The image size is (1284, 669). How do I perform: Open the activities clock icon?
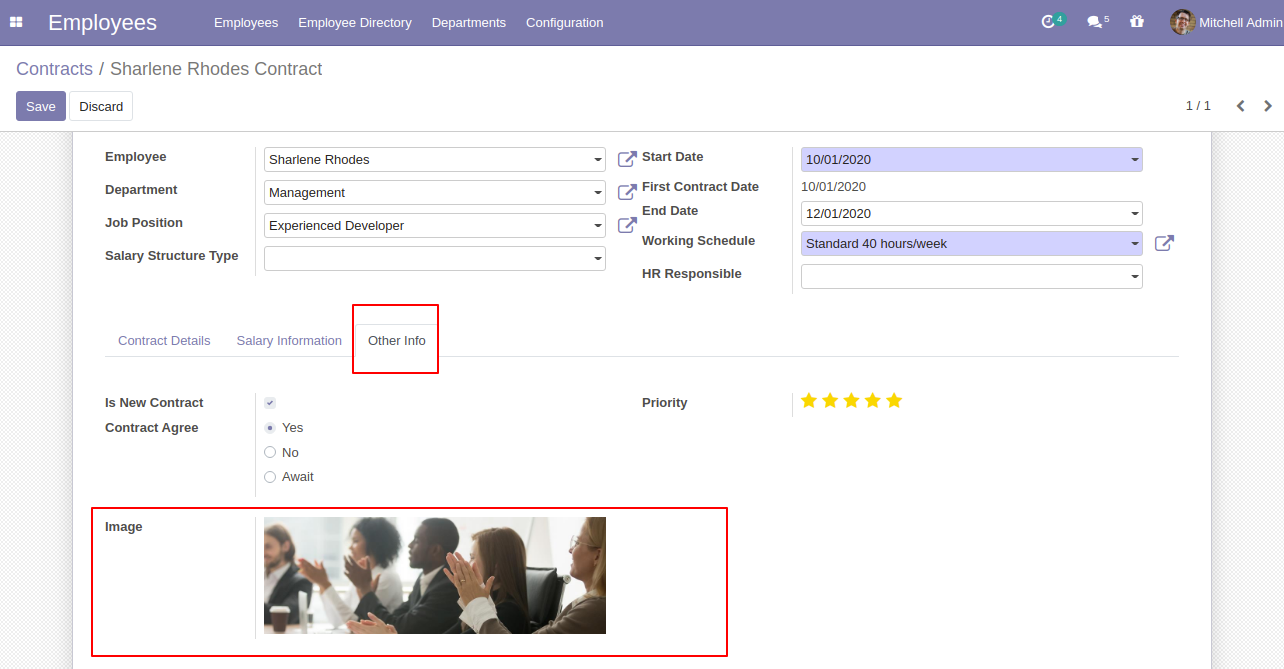1048,21
